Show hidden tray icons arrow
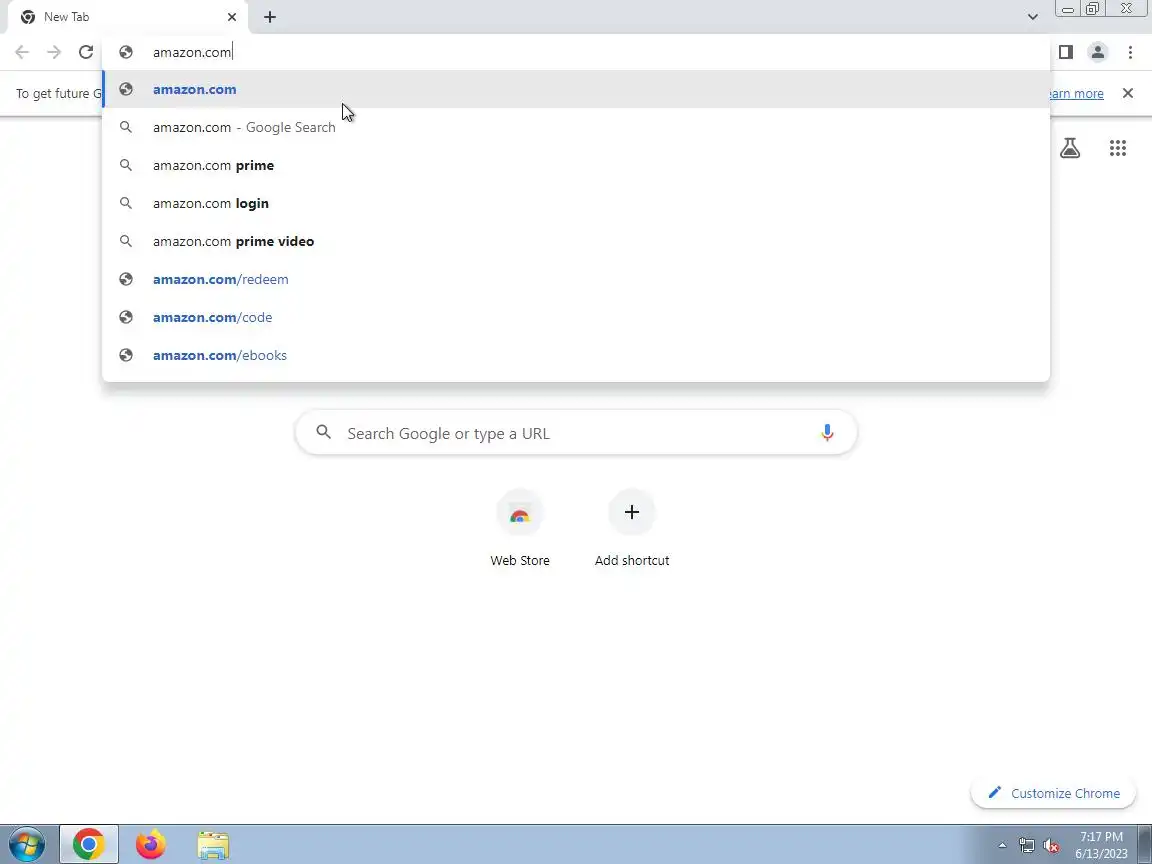Image resolution: width=1152 pixels, height=864 pixels. pyautogui.click(x=1002, y=846)
